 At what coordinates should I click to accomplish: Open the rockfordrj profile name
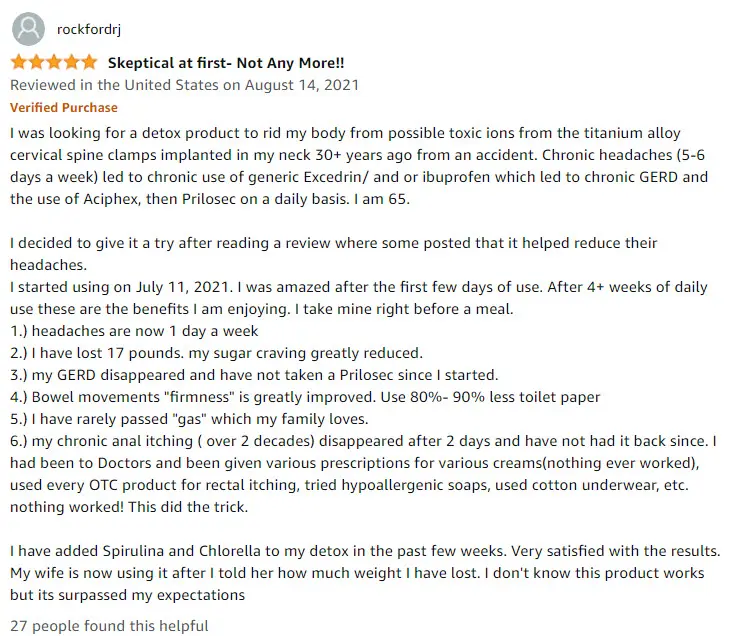coord(89,29)
